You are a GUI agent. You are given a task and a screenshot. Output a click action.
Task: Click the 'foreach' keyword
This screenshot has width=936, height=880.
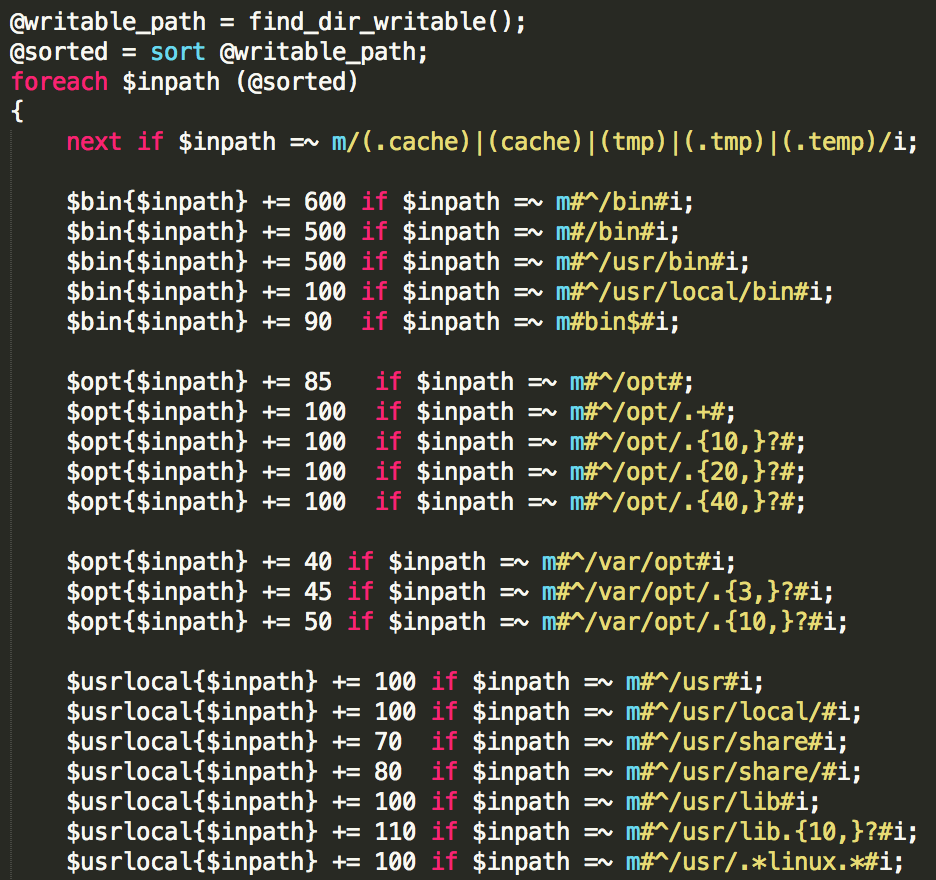(60, 82)
